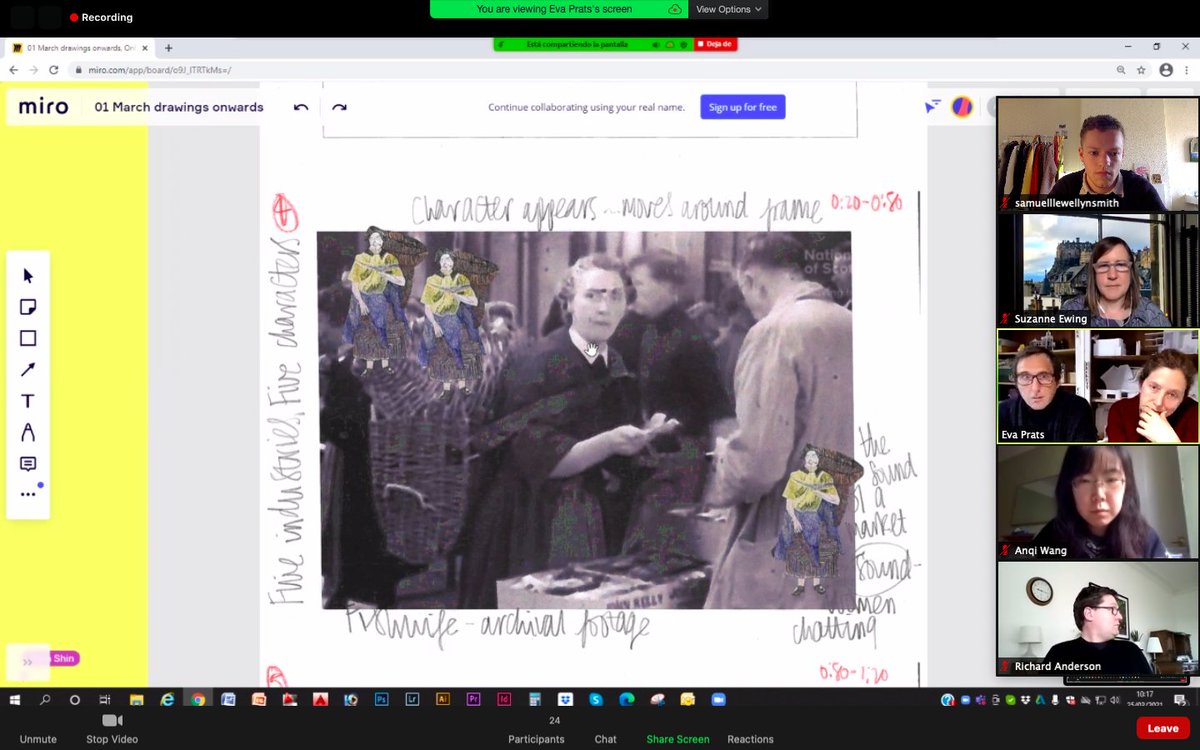
Task: Show more tools via the three-dots icon
Action: [28, 494]
